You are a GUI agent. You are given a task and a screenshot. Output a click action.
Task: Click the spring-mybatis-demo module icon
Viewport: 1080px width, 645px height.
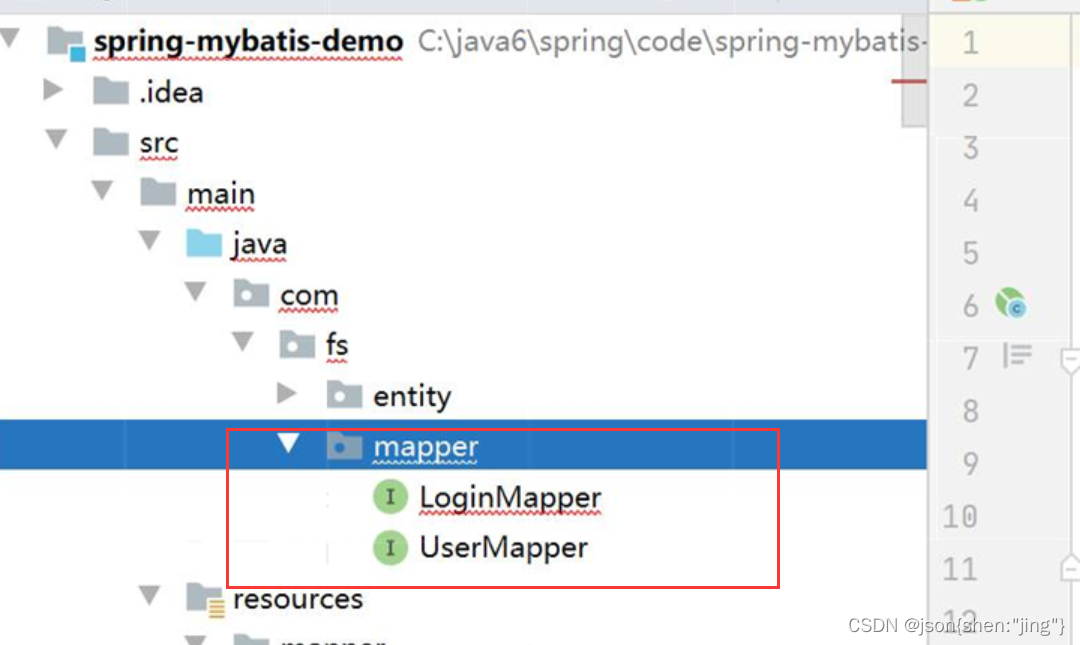[67, 43]
